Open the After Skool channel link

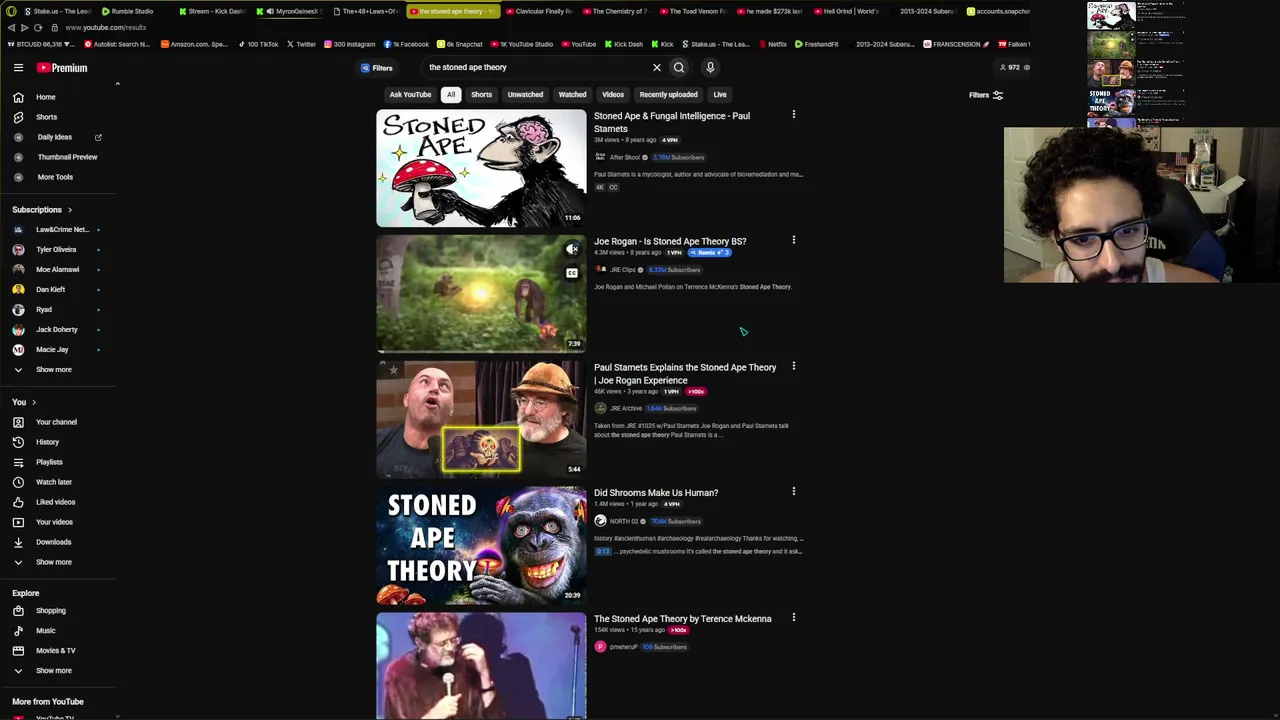pos(624,158)
